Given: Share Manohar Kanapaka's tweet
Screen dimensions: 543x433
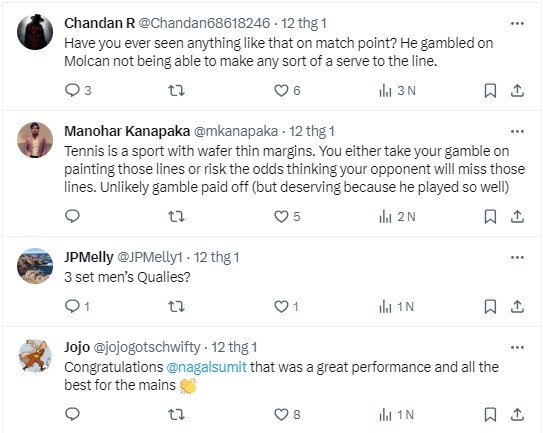Looking at the screenshot, I should (517, 216).
